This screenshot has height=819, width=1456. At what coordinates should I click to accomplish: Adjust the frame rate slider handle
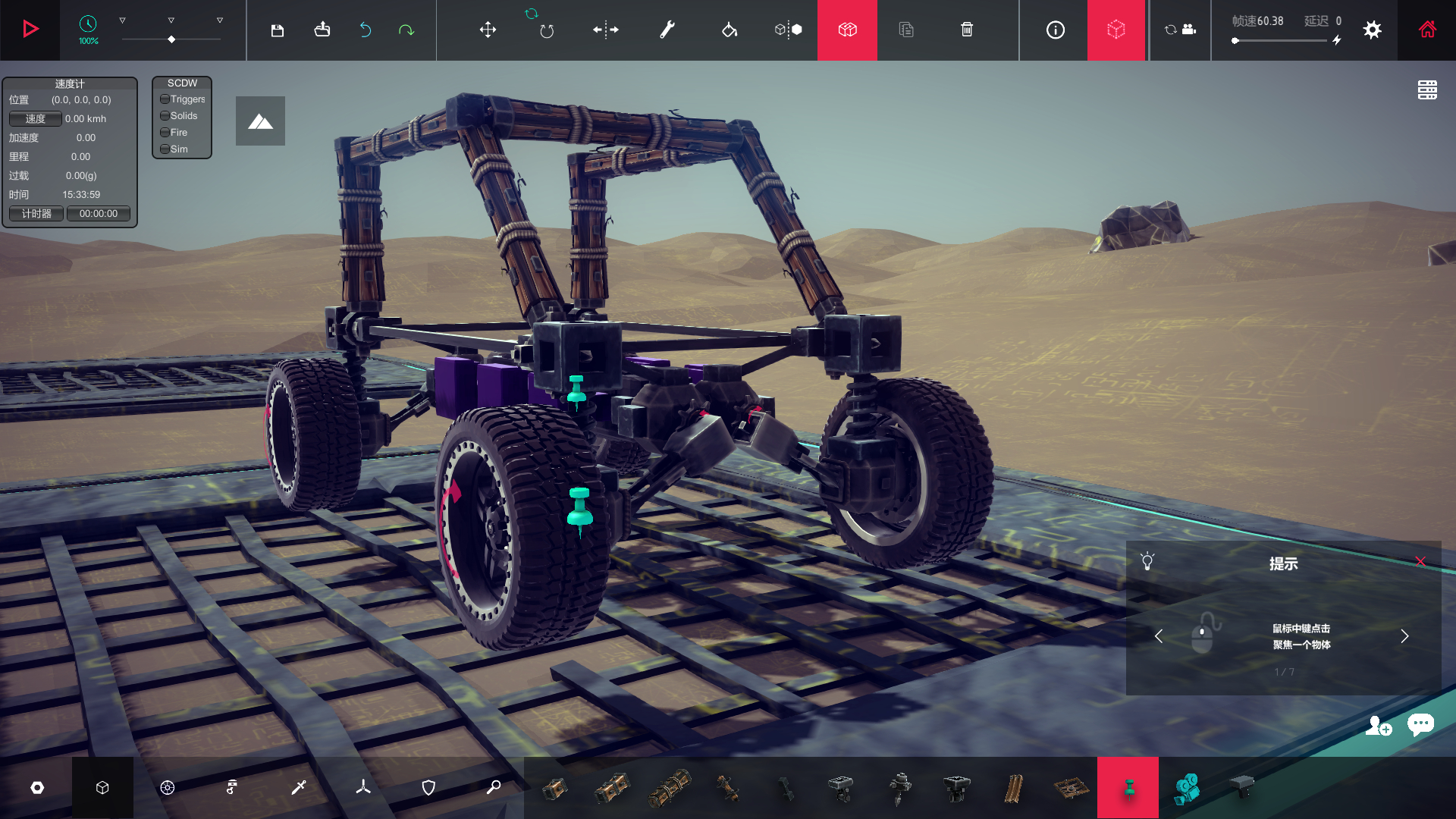(x=1235, y=40)
